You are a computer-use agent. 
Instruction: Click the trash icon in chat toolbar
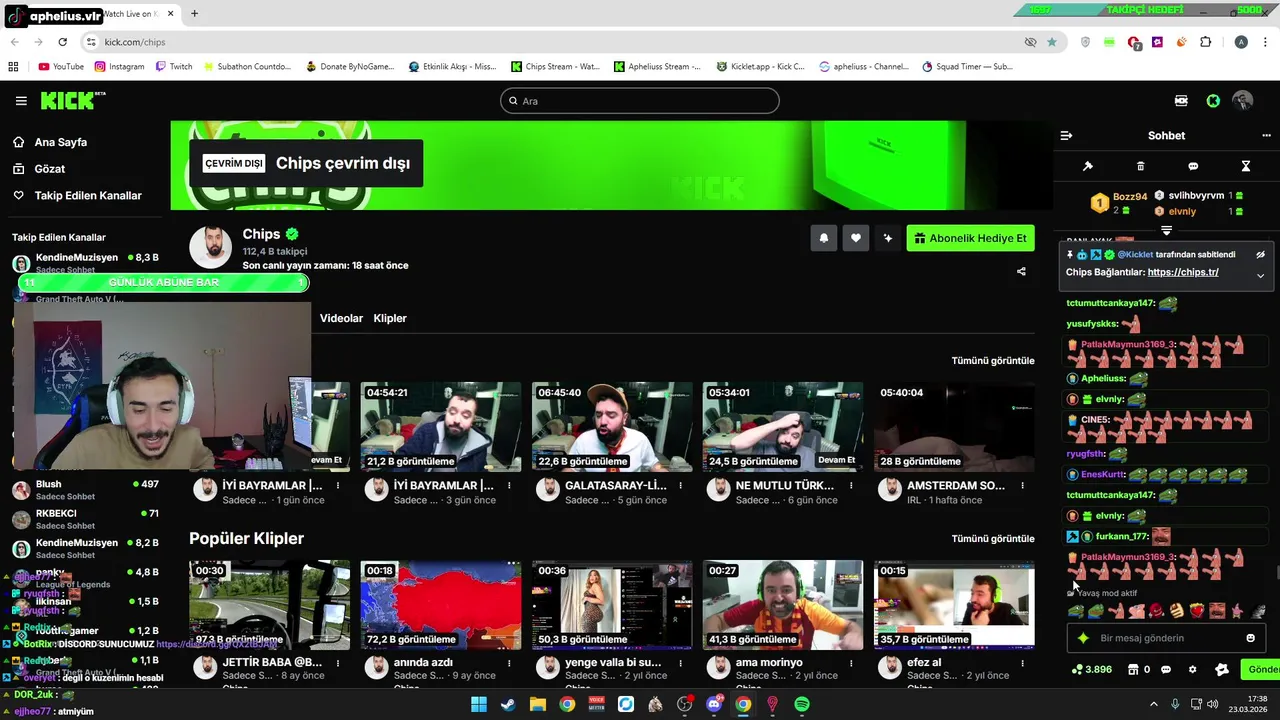pos(1141,166)
